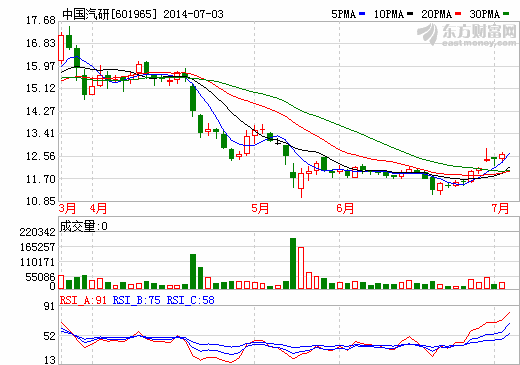Select the 20PMA legend label
Viewport: 520px width, 365px height.
point(436,14)
